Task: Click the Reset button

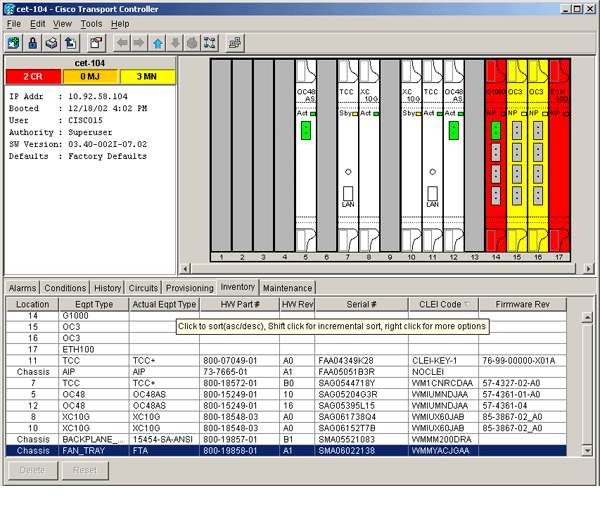Action: [x=85, y=470]
